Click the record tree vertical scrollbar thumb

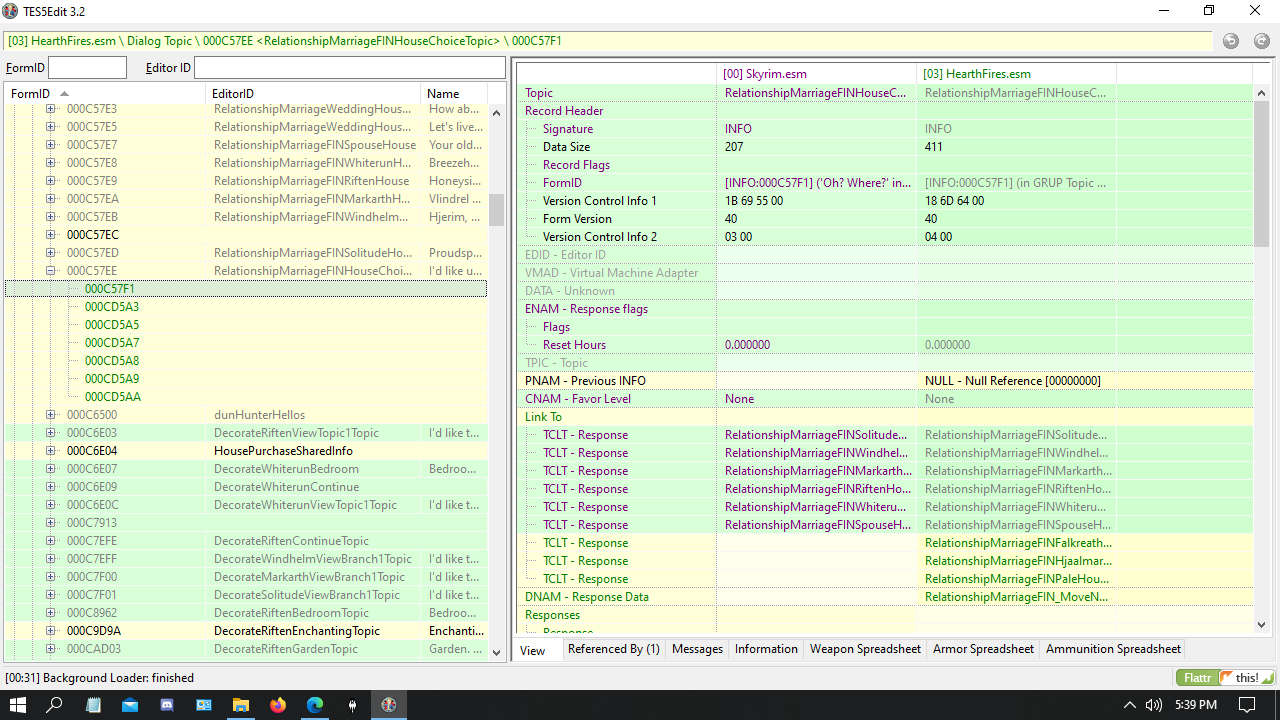pos(496,210)
